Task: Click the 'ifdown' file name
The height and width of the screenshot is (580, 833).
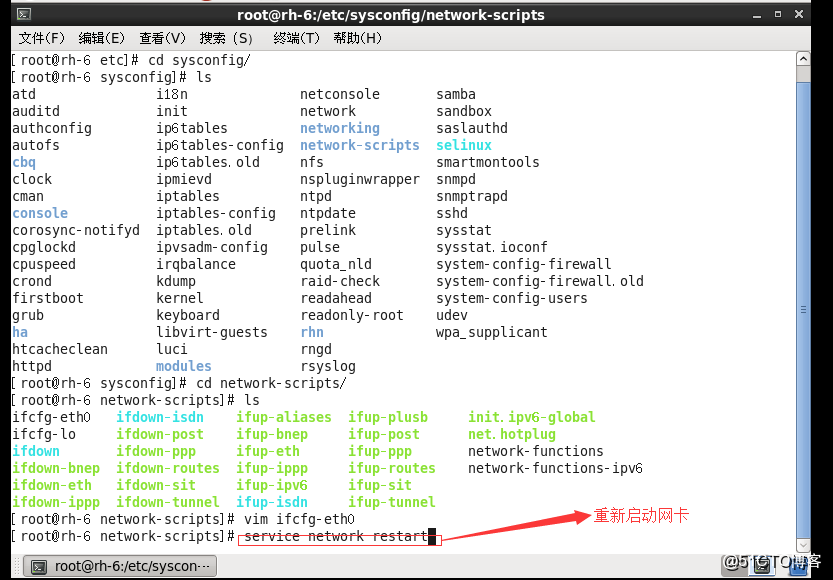Action: 36,451
